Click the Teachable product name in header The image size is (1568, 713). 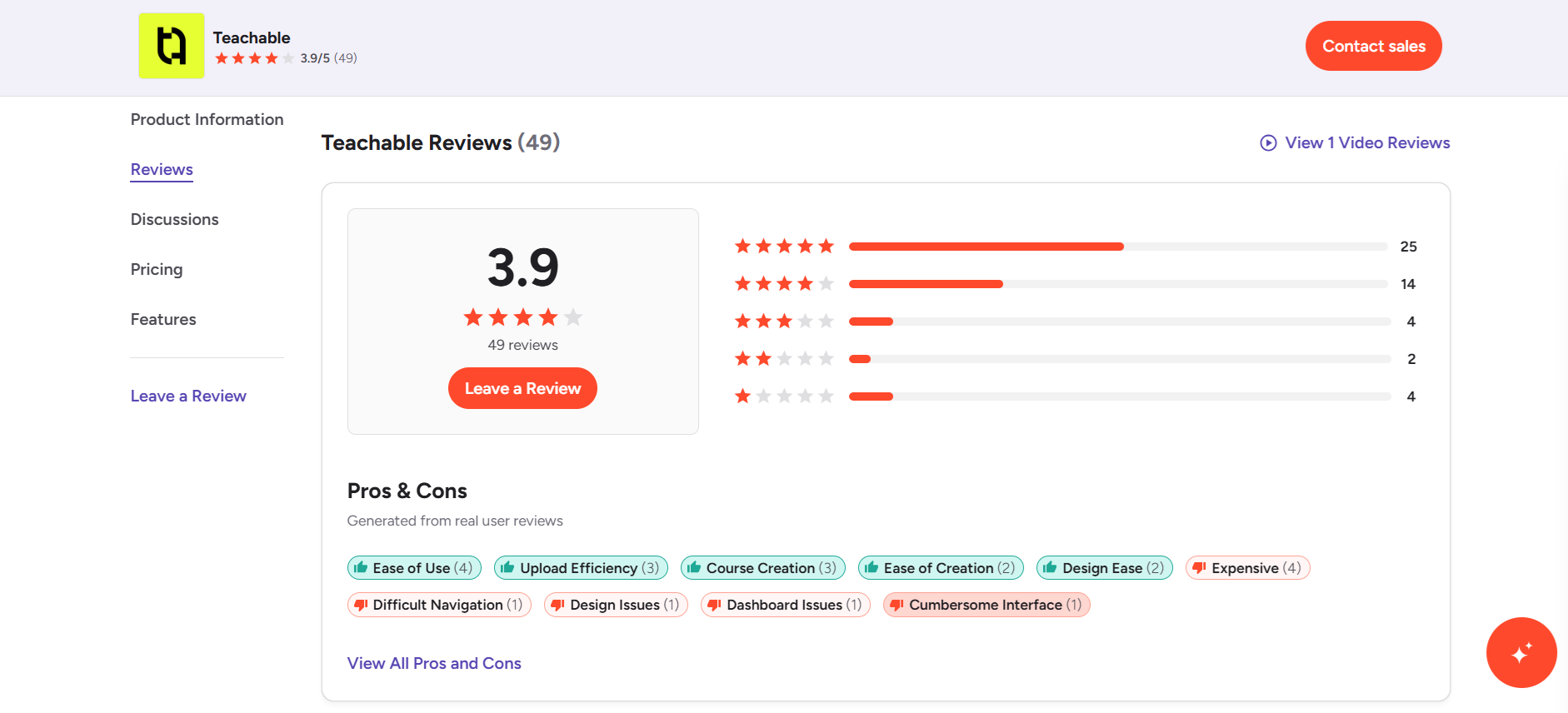pyautogui.click(x=252, y=37)
